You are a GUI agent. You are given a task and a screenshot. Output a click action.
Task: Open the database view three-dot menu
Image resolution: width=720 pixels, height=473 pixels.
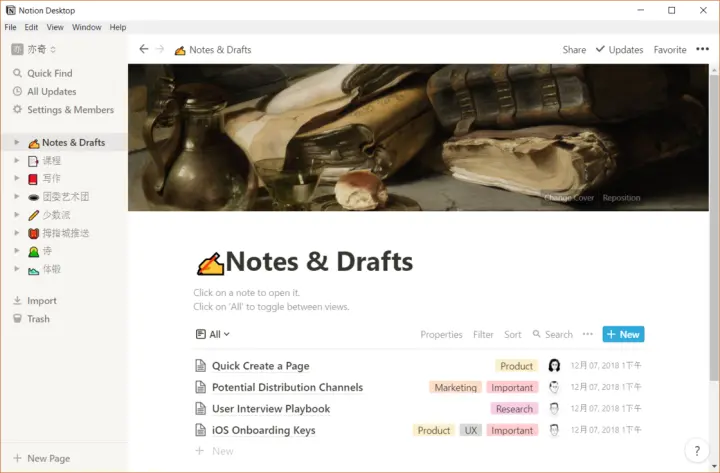coord(588,334)
